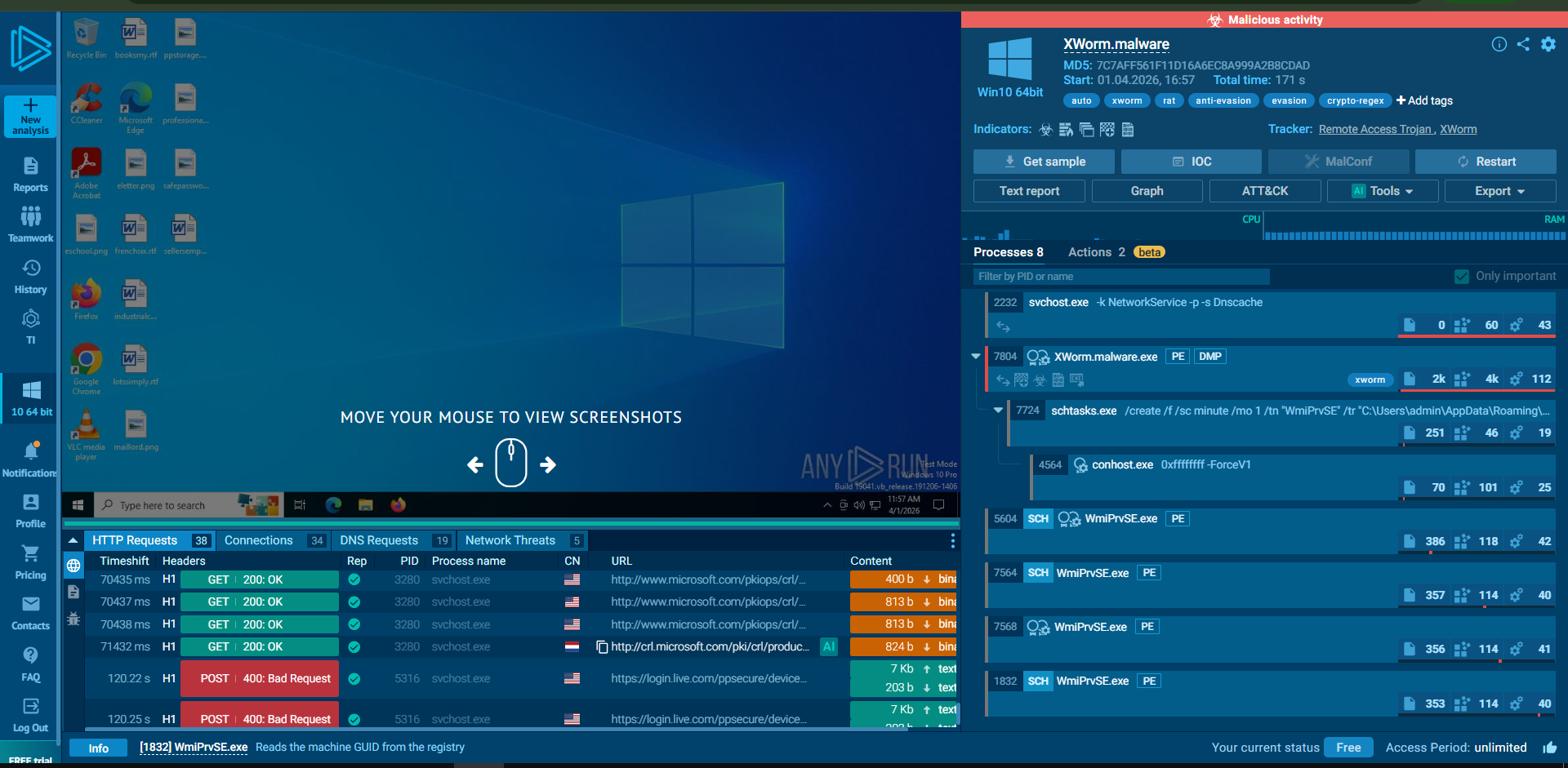Click the ANY.RUN logo icon
The height and width of the screenshot is (768, 1568).
tap(30, 47)
